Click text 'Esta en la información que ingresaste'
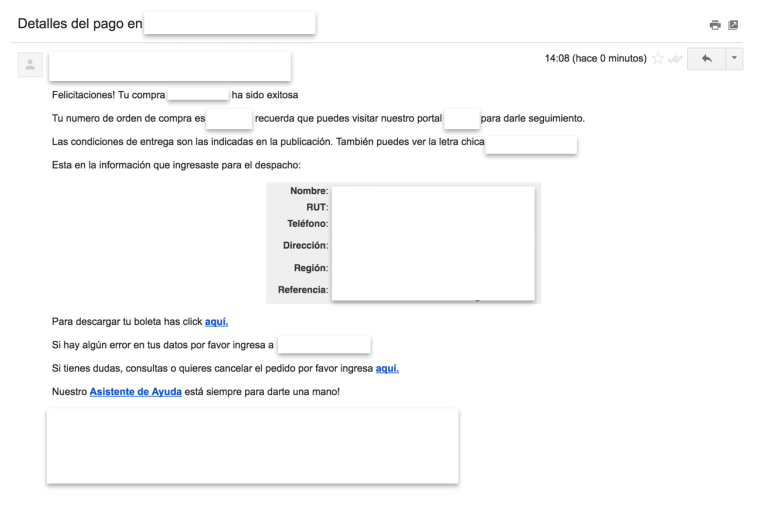 click(135, 165)
